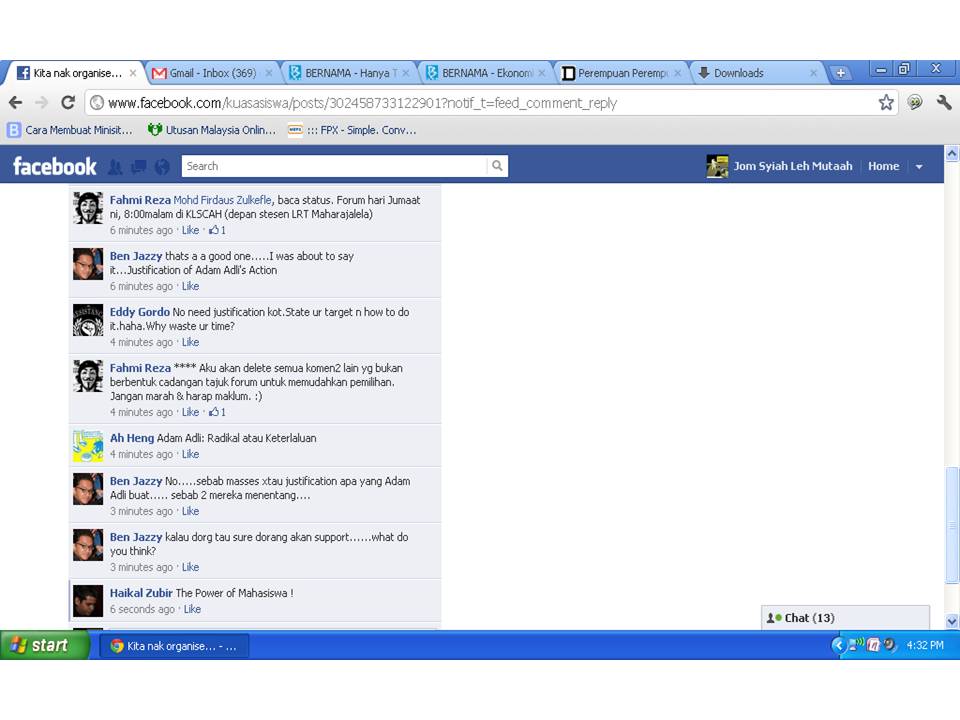
Task: Bookmark this page with the star icon
Action: (x=886, y=102)
